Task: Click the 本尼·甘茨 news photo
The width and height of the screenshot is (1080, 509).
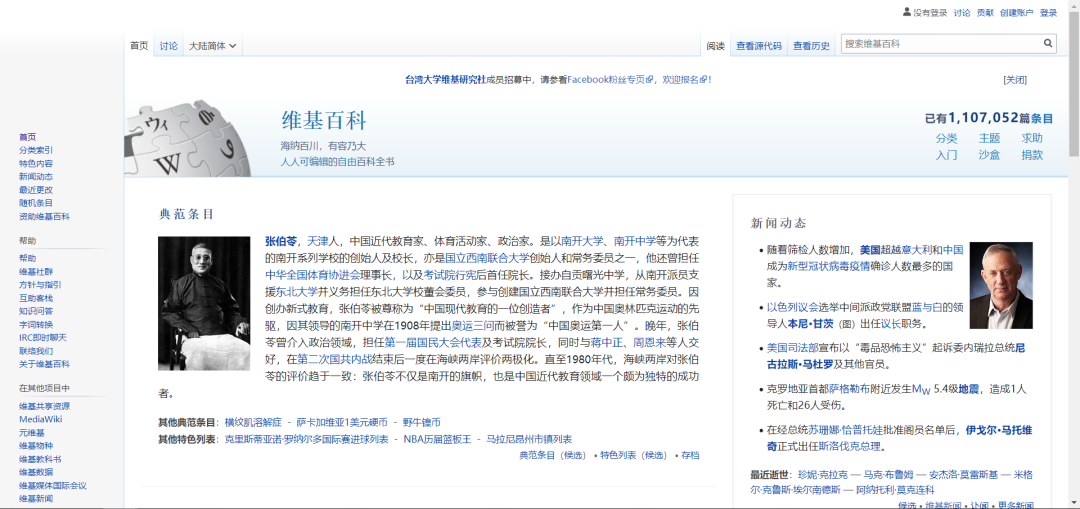Action: point(1001,285)
